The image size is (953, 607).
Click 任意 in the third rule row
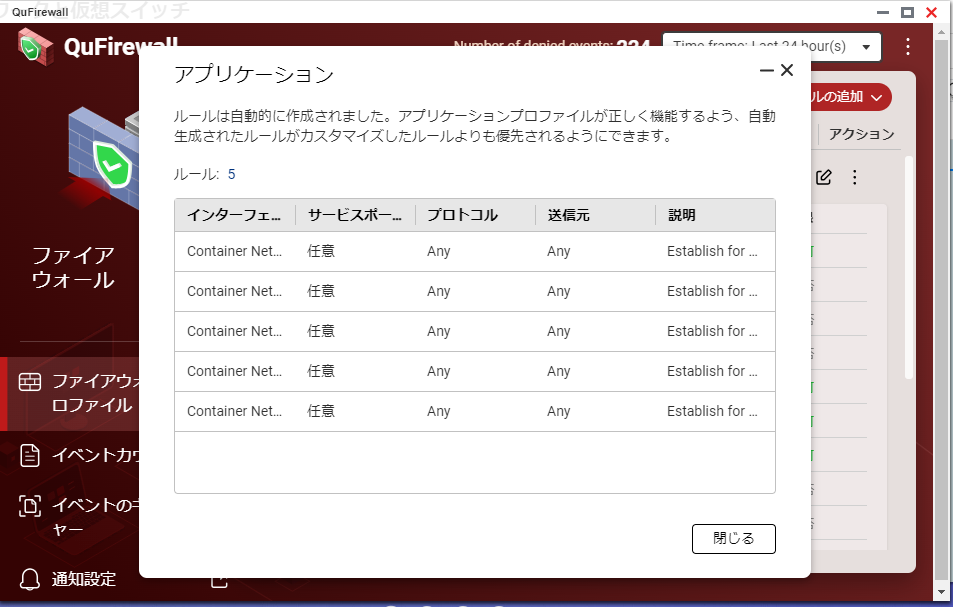(x=321, y=331)
